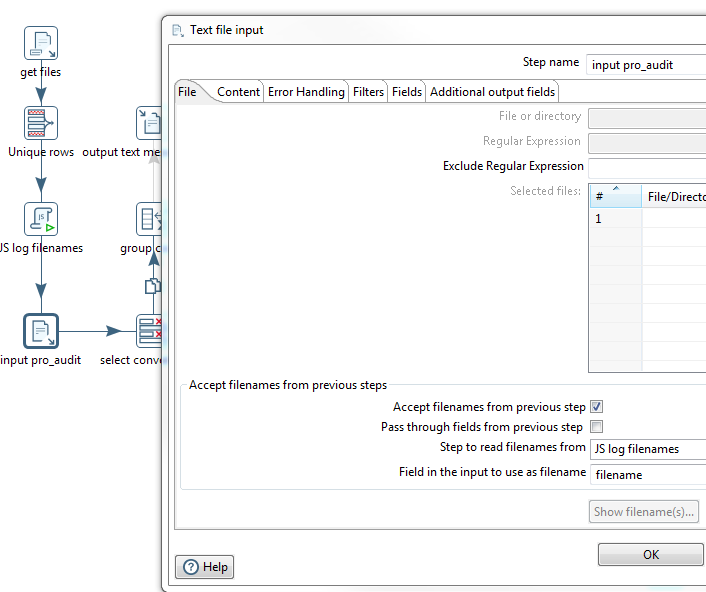The width and height of the screenshot is (706, 592).
Task: Select the 'input pro_audit' step icon
Action: pyautogui.click(x=41, y=331)
